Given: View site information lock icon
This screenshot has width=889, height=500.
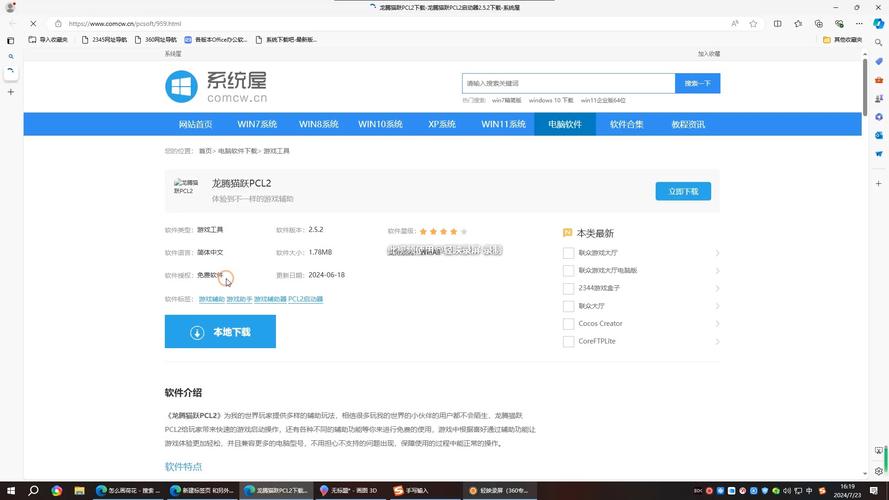Looking at the screenshot, I should point(58,23).
